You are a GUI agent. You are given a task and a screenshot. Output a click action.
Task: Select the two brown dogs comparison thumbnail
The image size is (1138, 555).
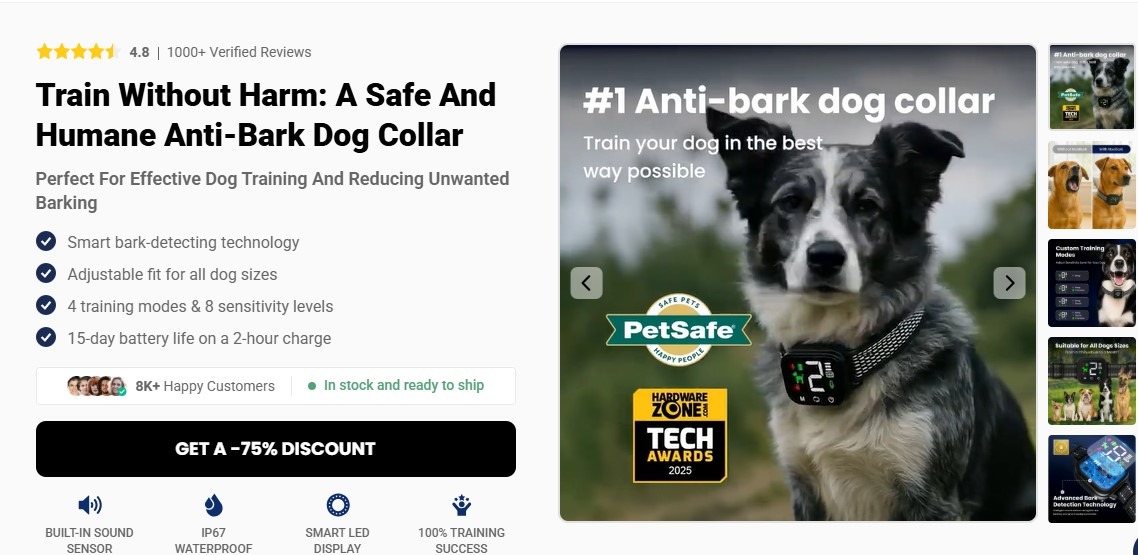1092,185
